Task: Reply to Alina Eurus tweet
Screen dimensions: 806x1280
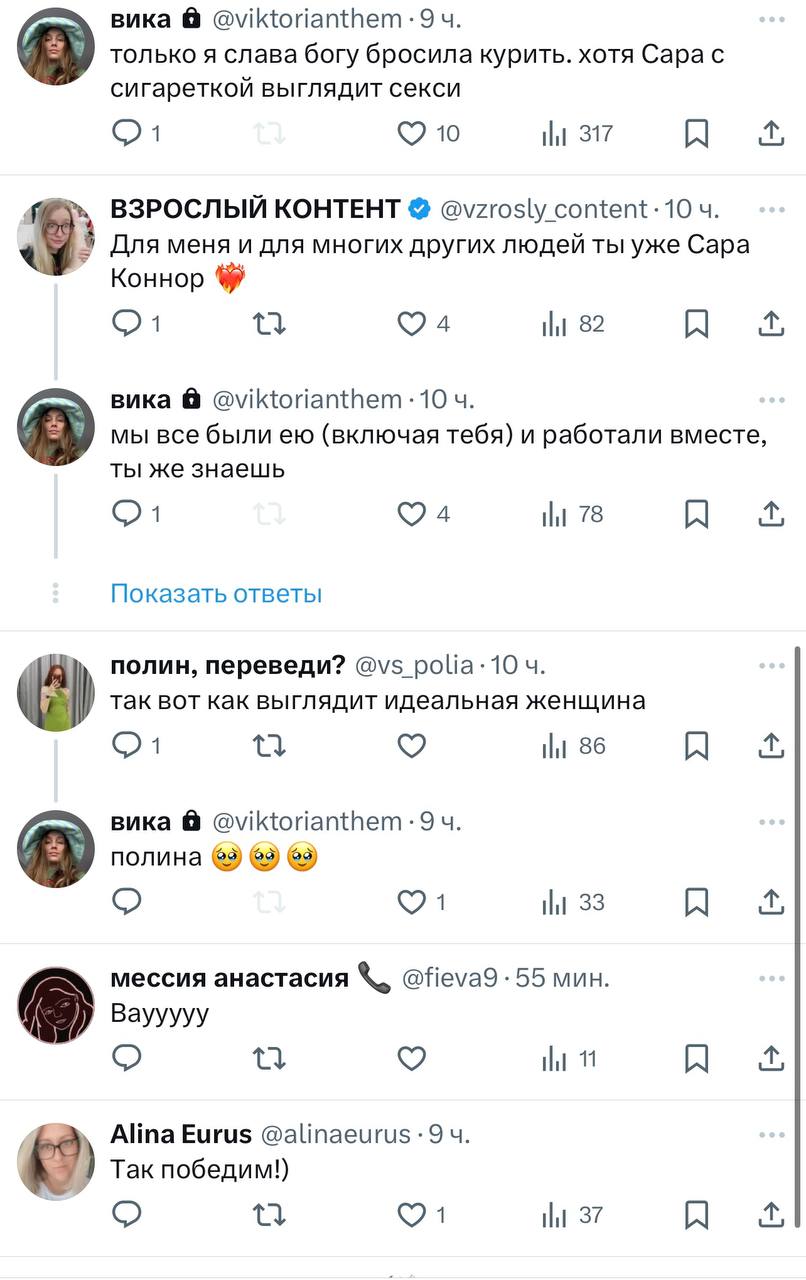Action: [x=127, y=1215]
